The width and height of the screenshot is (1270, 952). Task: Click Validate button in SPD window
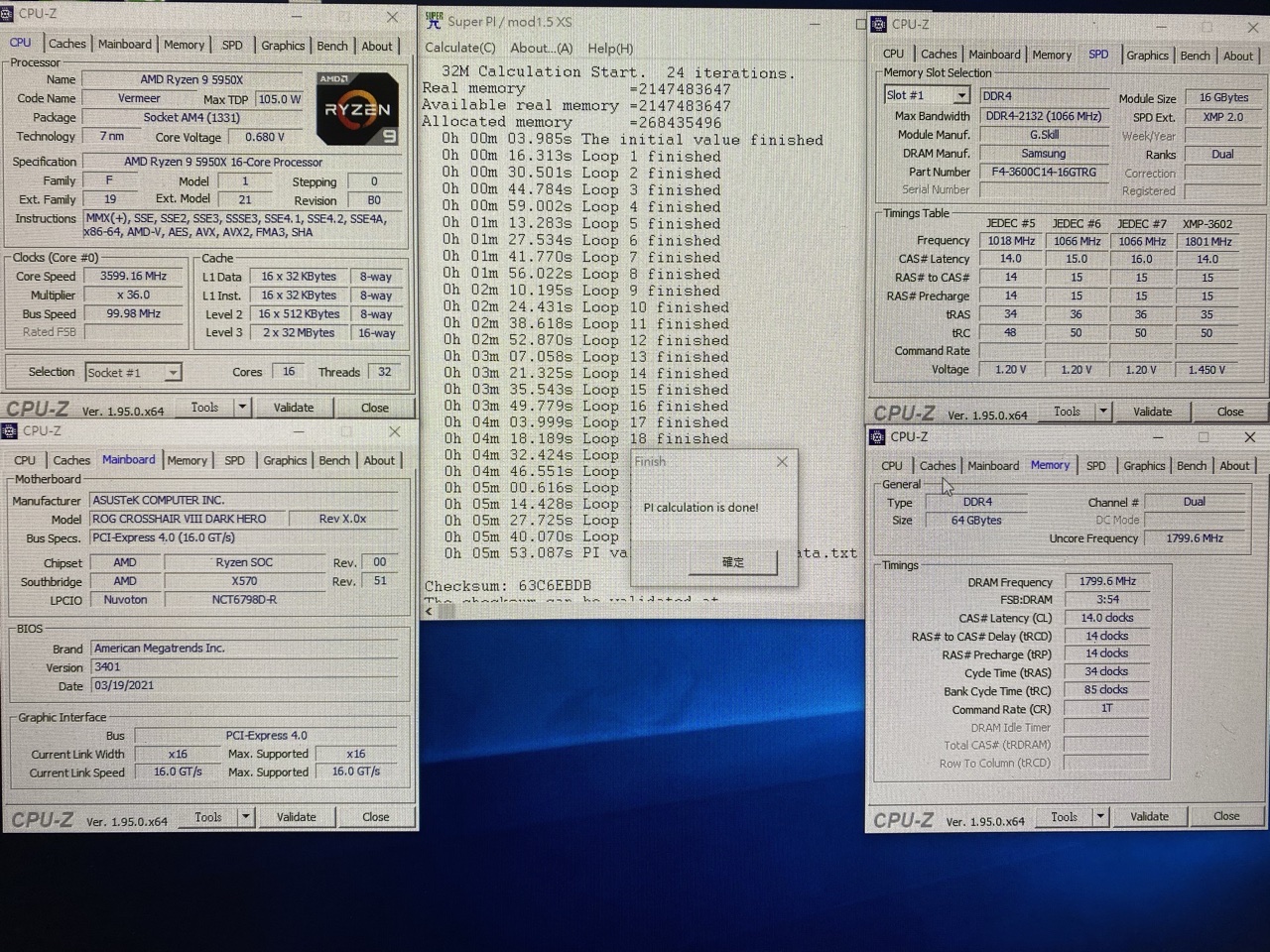tap(1152, 412)
